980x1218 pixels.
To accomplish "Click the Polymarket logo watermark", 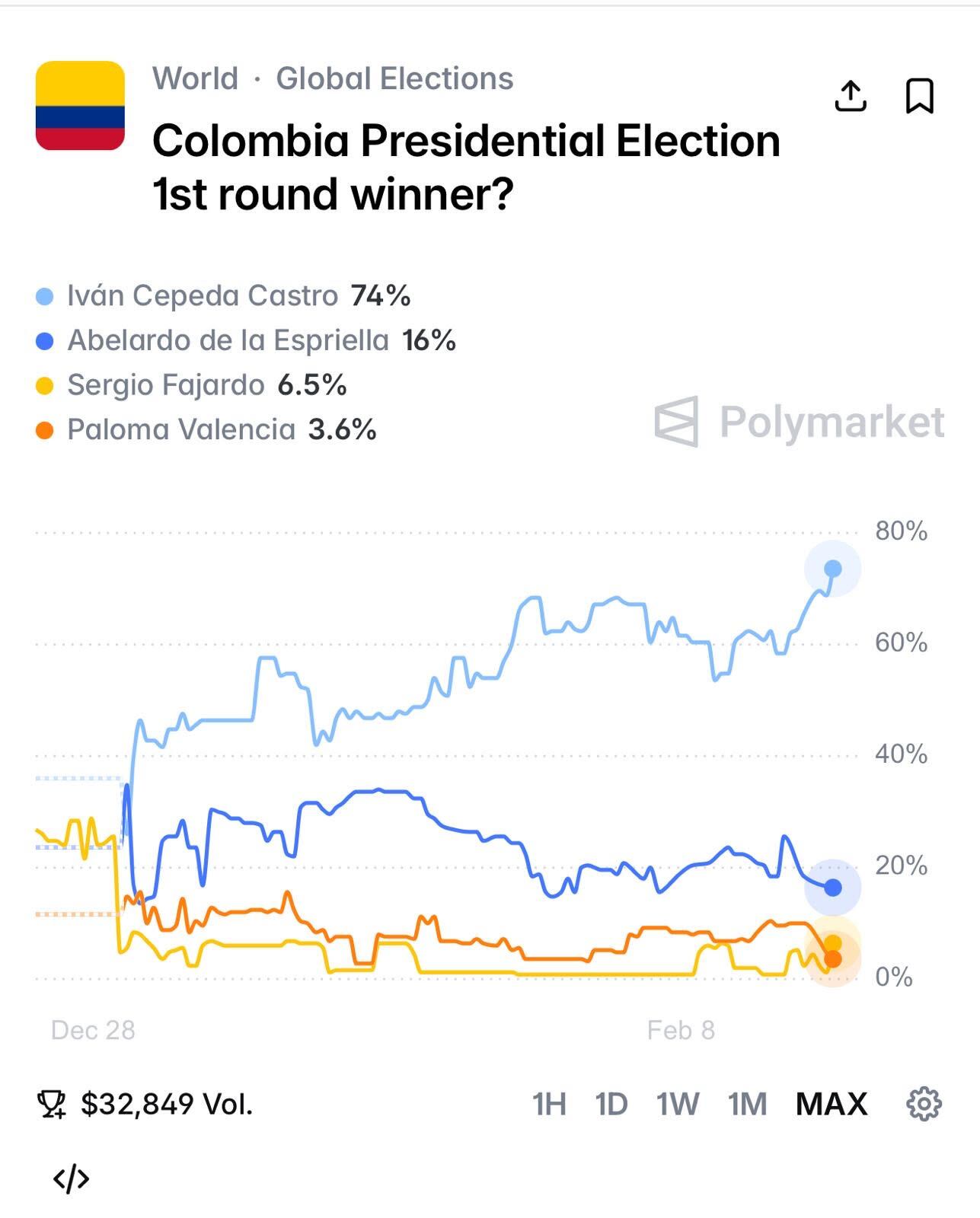I will pyautogui.click(x=799, y=422).
